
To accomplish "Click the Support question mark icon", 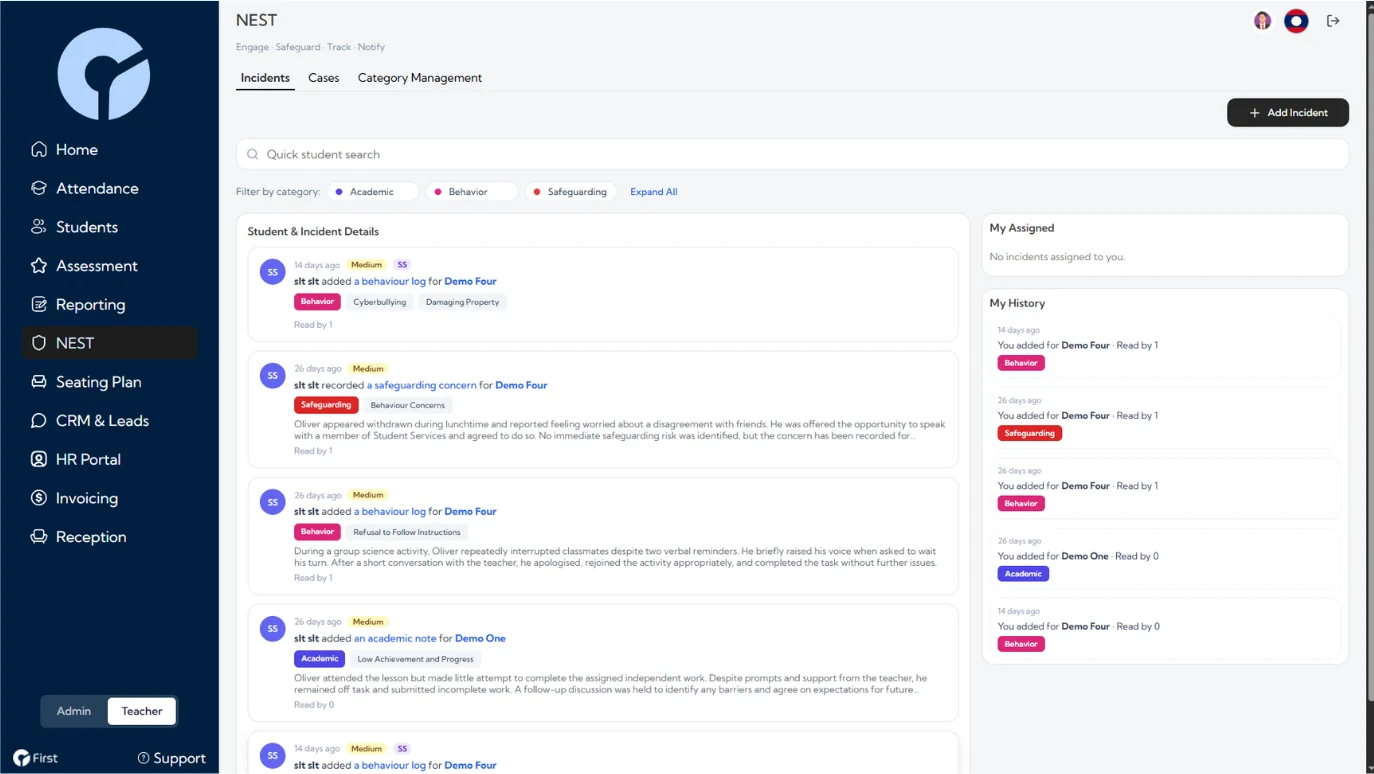I will point(143,758).
